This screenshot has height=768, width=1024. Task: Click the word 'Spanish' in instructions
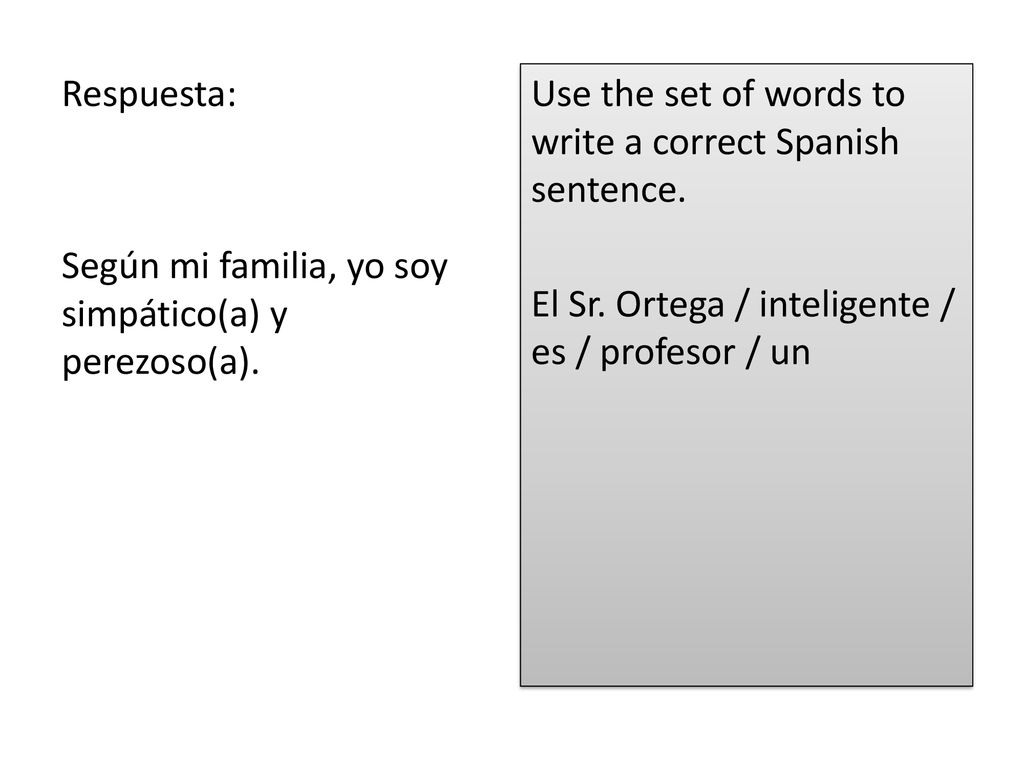point(837,143)
